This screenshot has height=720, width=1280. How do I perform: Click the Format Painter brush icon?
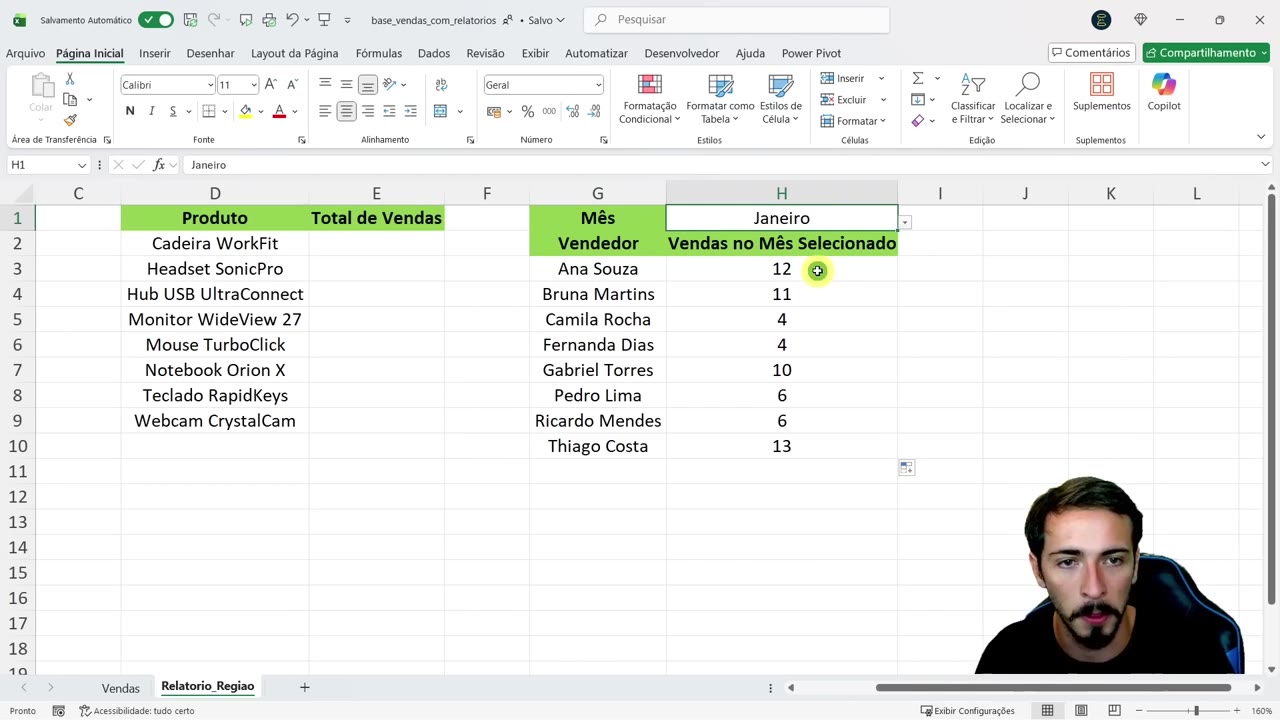tap(70, 120)
